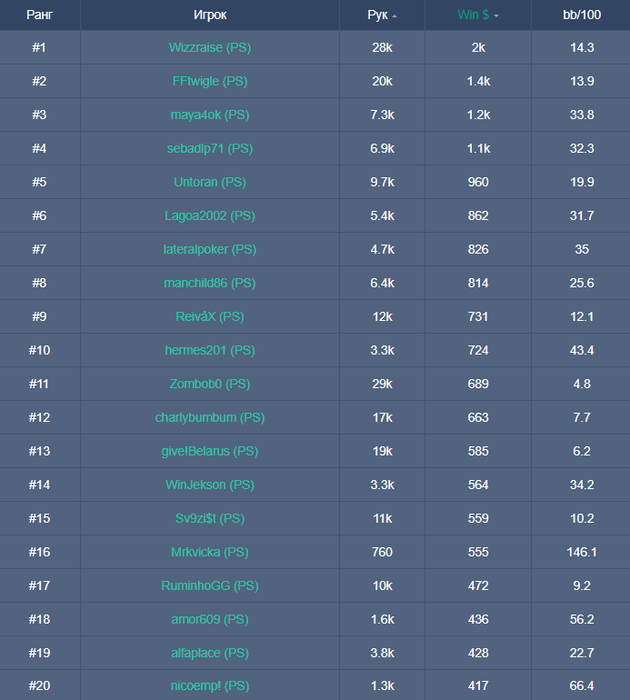This screenshot has height=700, width=630.
Task: Select the Mrkvicka (PS) player link
Action: point(210,552)
